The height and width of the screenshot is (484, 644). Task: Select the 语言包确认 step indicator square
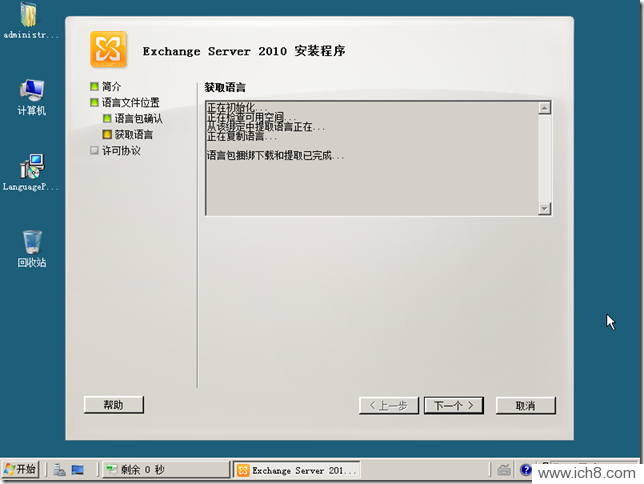point(107,118)
